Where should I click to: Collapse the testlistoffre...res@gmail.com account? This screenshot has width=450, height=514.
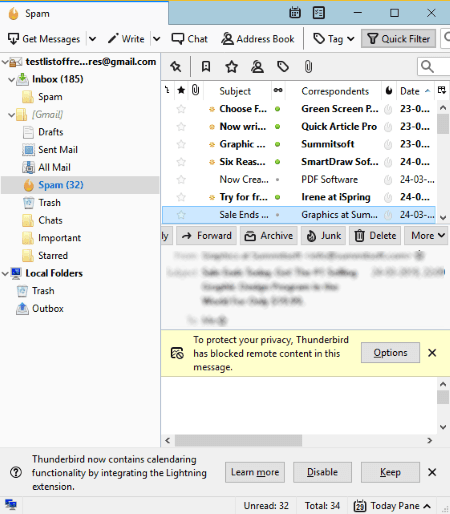5,62
